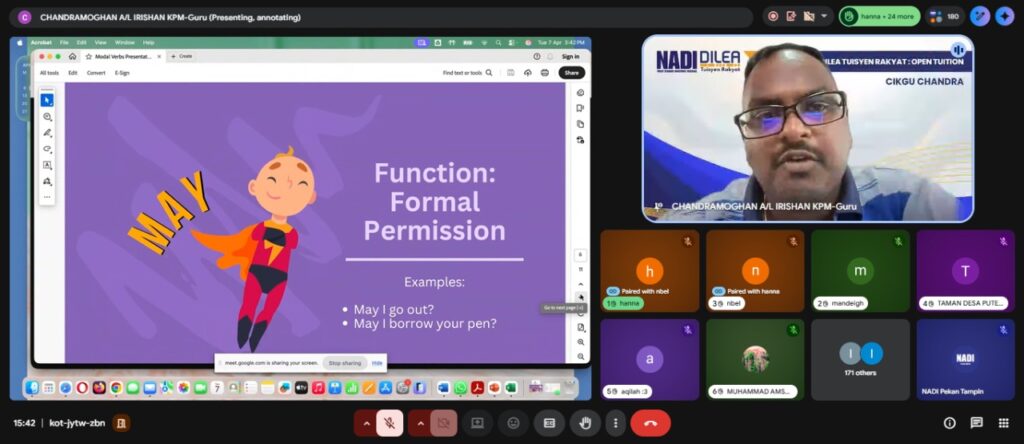Toggle closed captions button
The height and width of the screenshot is (444, 1024).
point(549,423)
